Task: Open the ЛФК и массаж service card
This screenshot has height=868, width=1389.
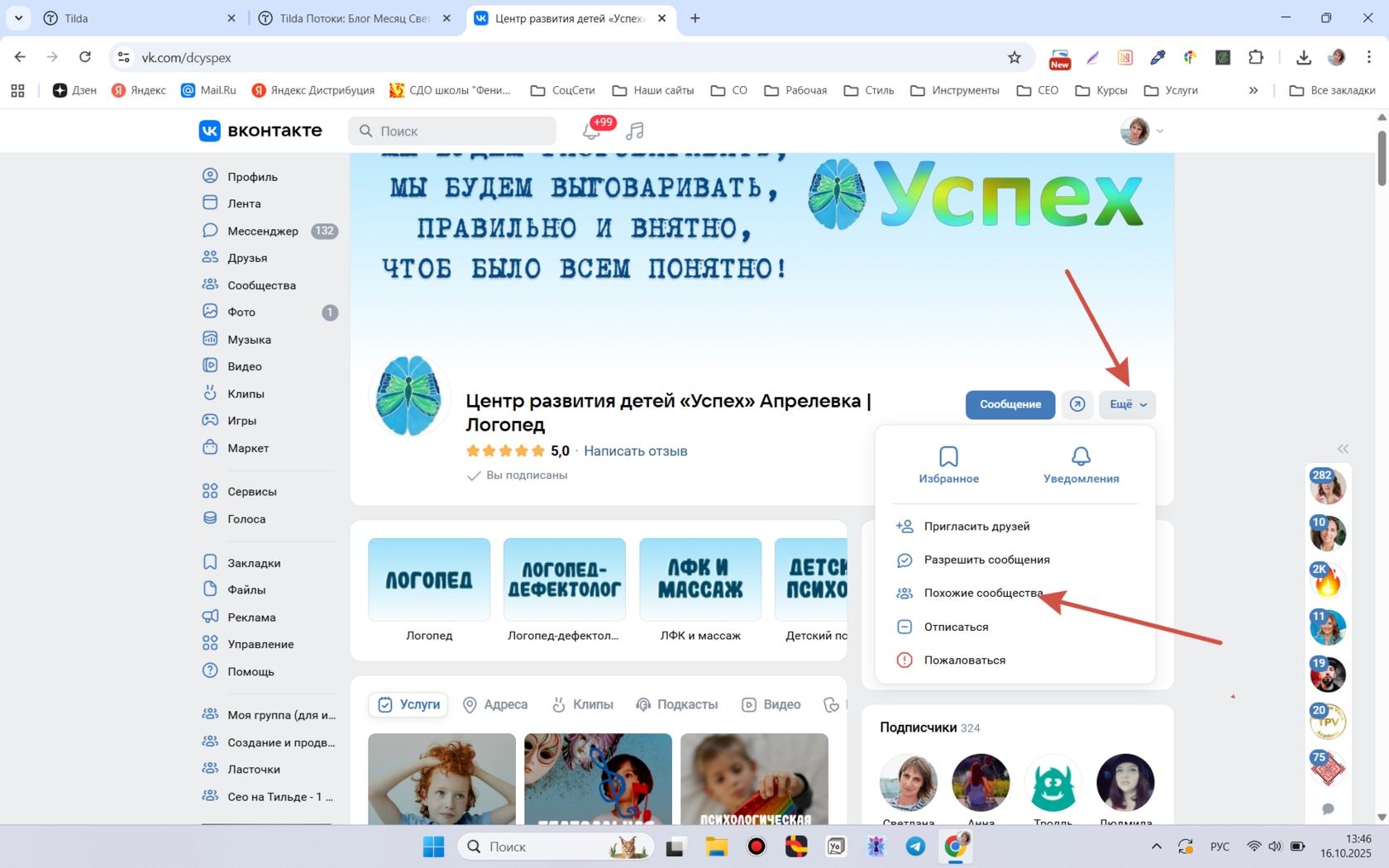Action: [x=700, y=590]
